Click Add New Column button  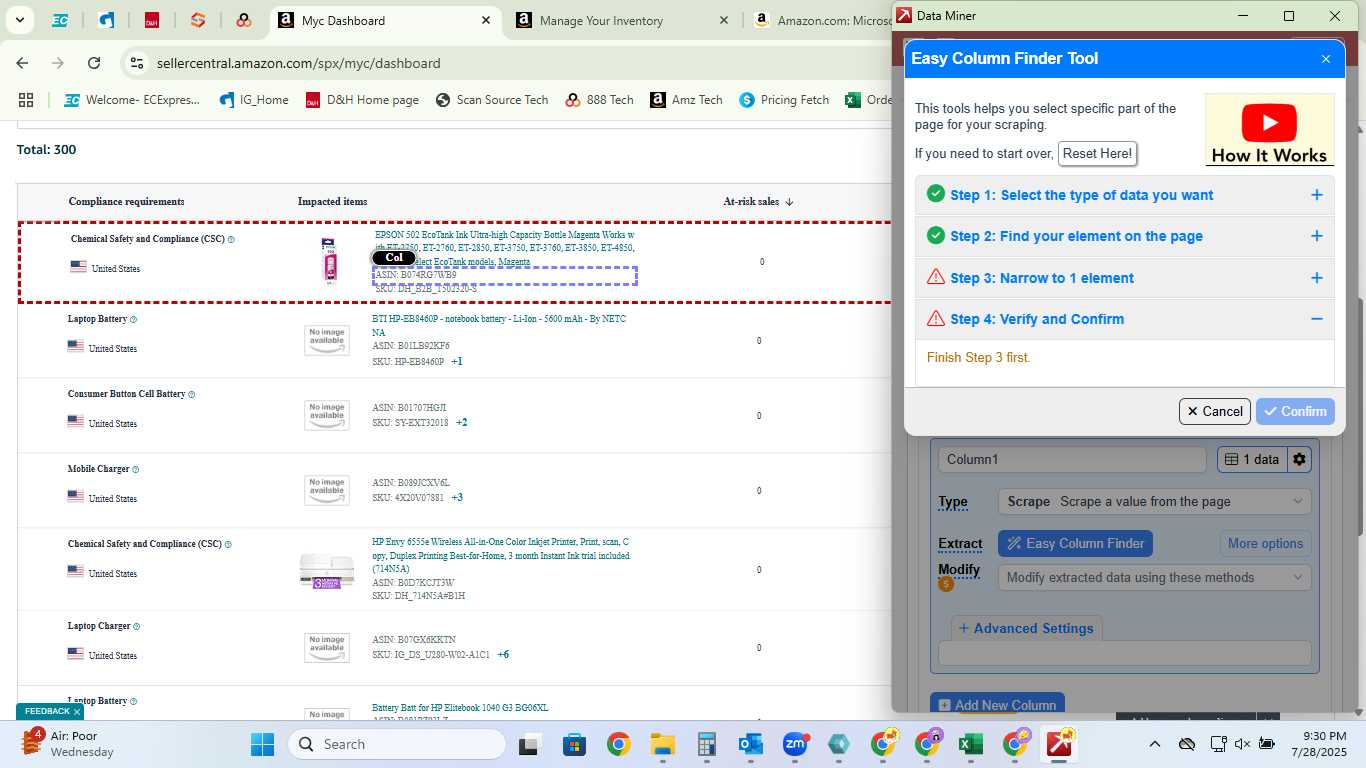pos(997,704)
